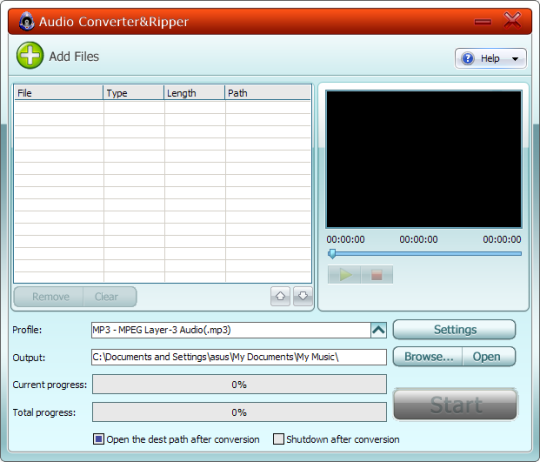540x462 pixels.
Task: Enable Shutdown after conversion checkbox
Action: pyautogui.click(x=278, y=439)
